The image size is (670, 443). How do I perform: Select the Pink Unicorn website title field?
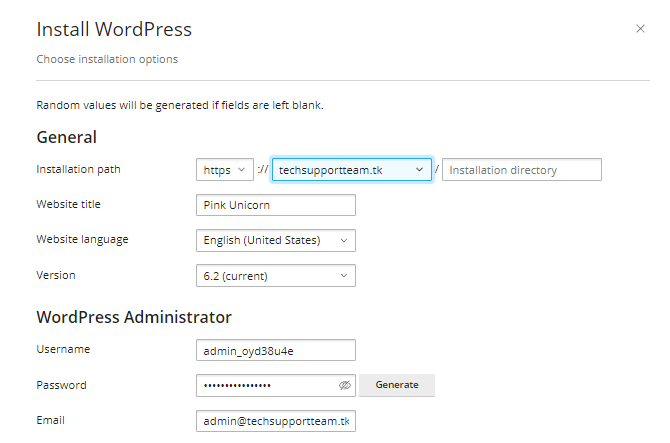click(x=276, y=205)
